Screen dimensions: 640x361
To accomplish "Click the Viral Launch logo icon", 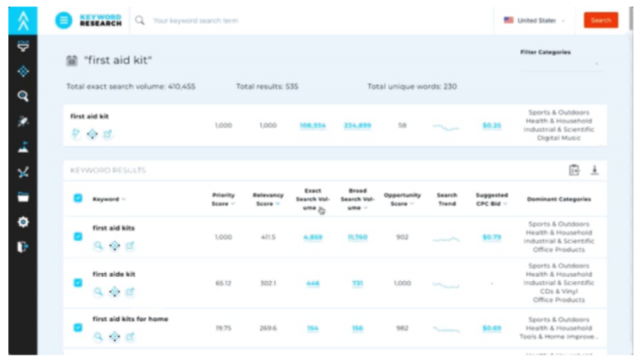I will 23,20.
